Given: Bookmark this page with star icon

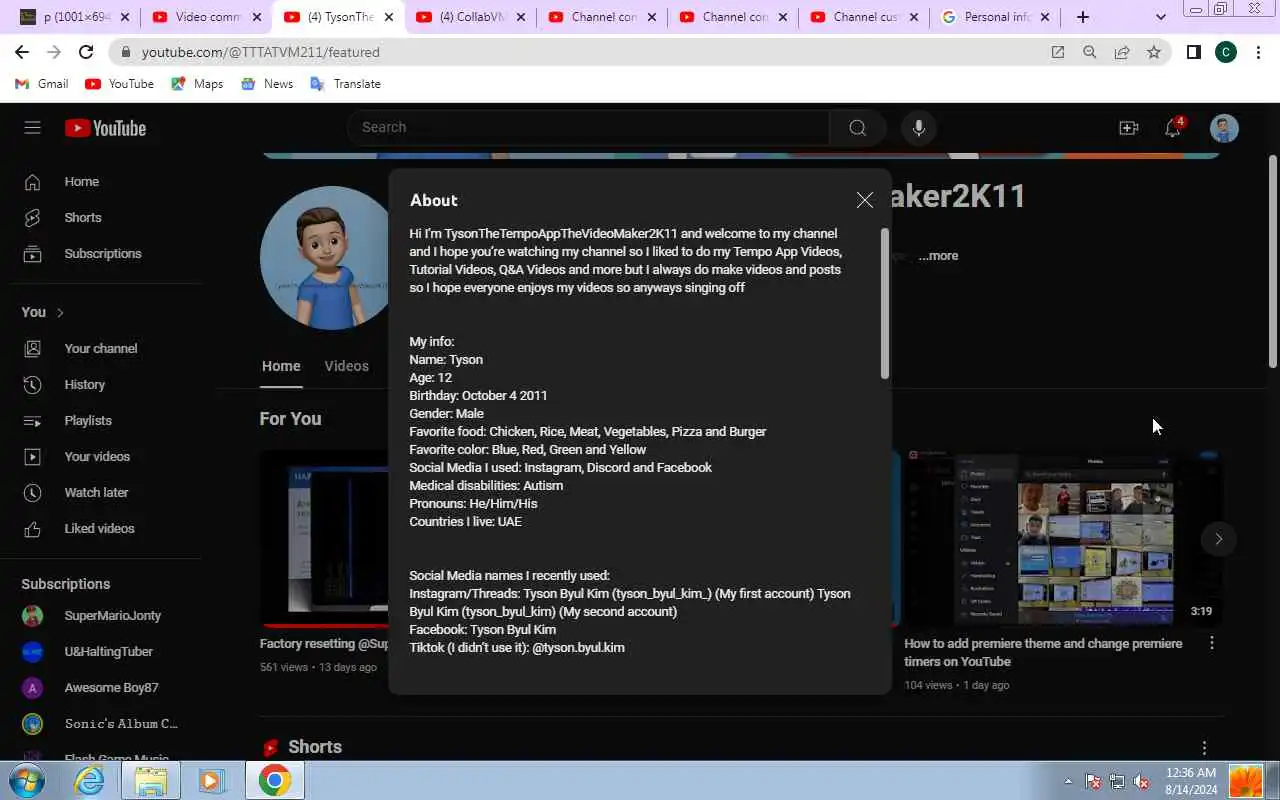Looking at the screenshot, I should [x=1154, y=52].
